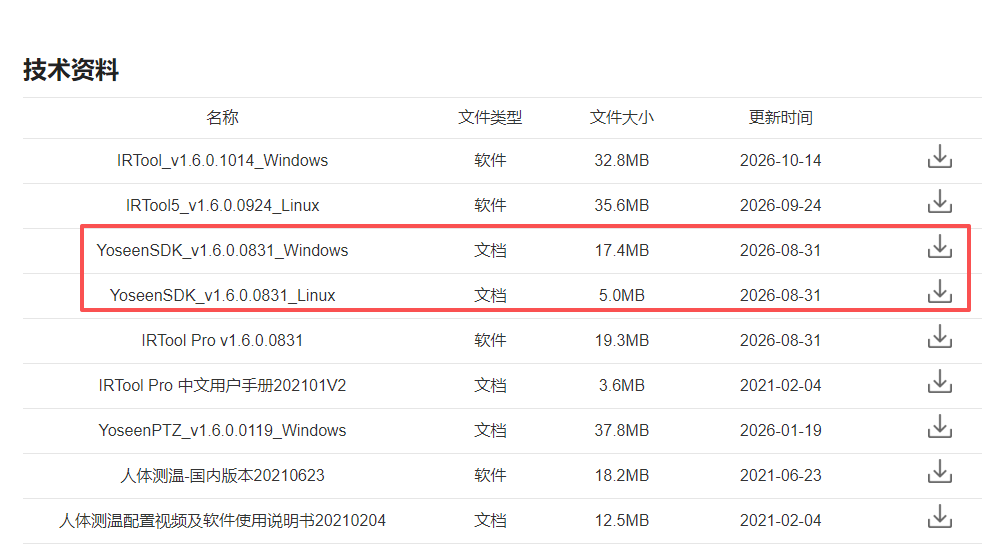982x550 pixels.
Task: Download IRTool Pro v1.6.0.0831 via icon
Action: pyautogui.click(x=939, y=337)
